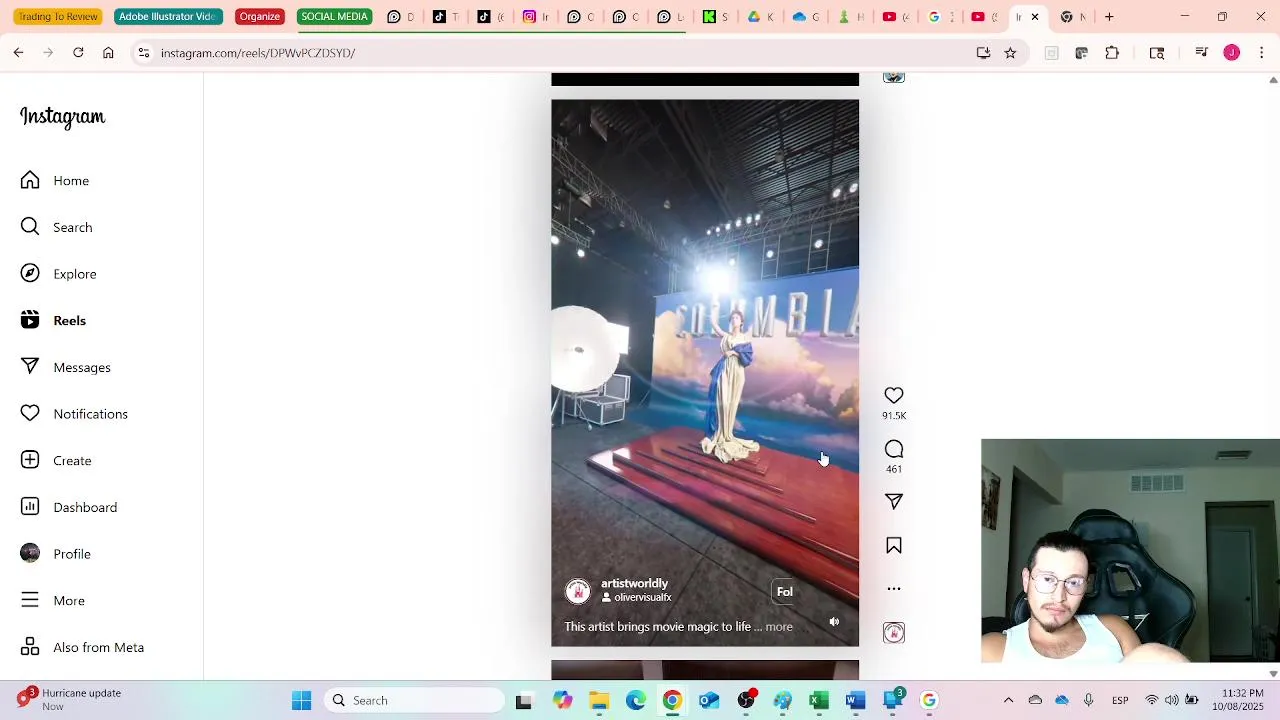
Task: Open Chrome media control icon
Action: coord(1201,53)
